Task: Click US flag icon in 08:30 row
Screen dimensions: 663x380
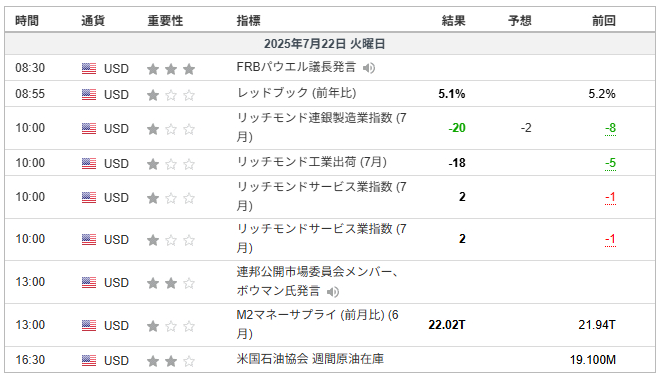Action: coord(89,68)
